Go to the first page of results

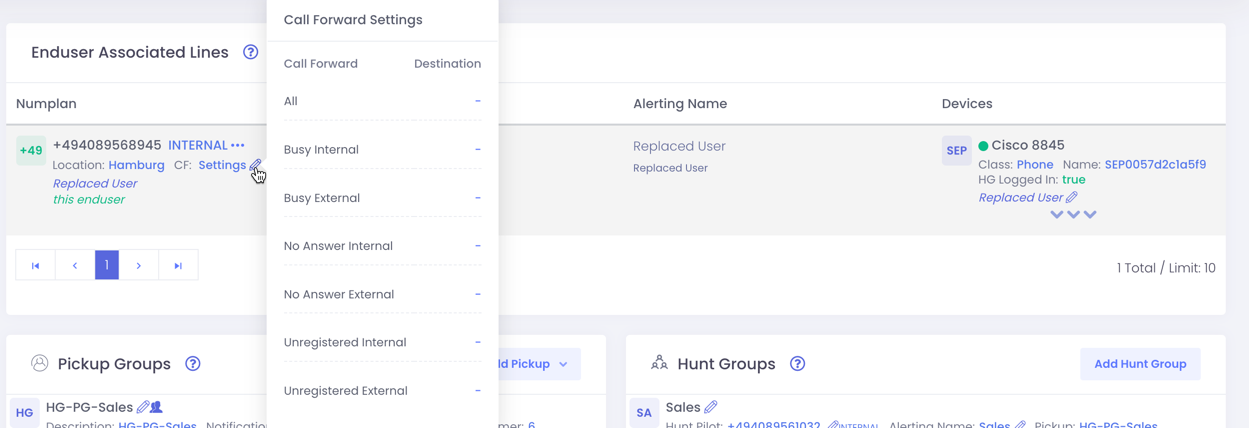click(x=35, y=265)
